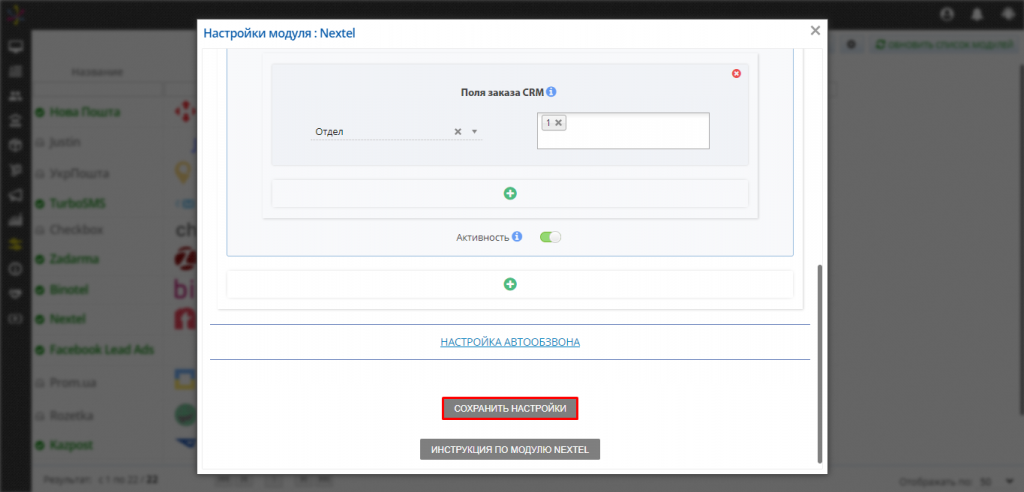The width and height of the screenshot is (1024, 492).
Task: Open the info circle icon in left sidebar
Action: [x=15, y=269]
